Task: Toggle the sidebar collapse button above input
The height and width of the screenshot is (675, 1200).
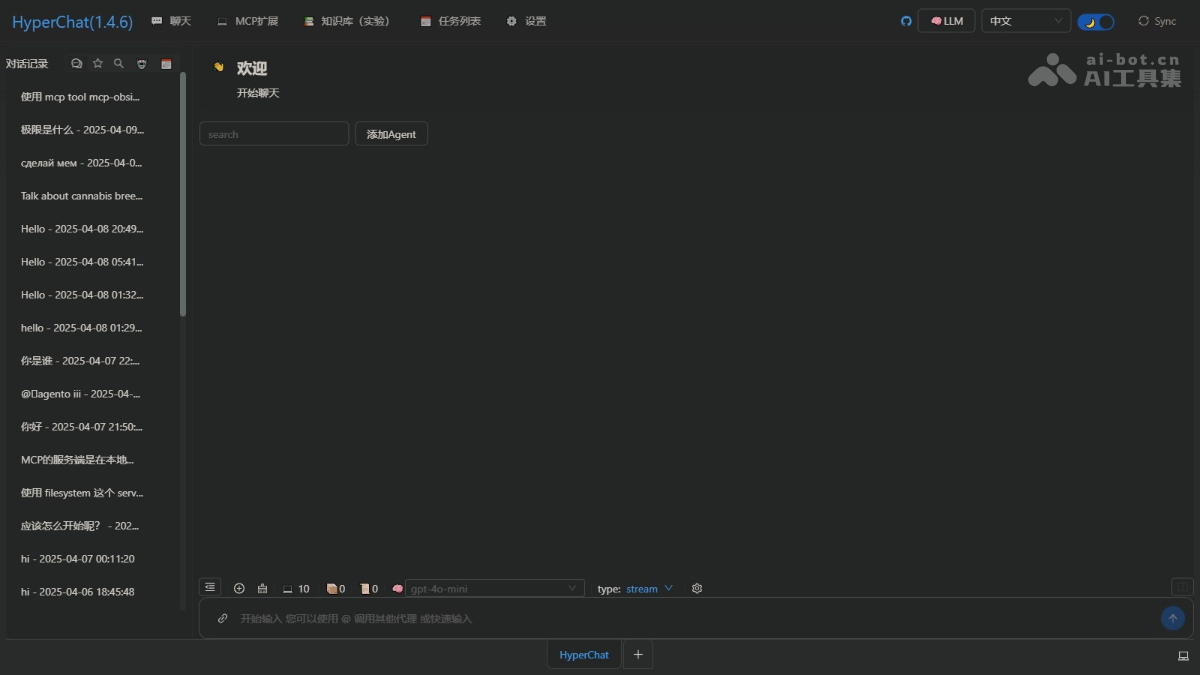Action: coord(210,588)
